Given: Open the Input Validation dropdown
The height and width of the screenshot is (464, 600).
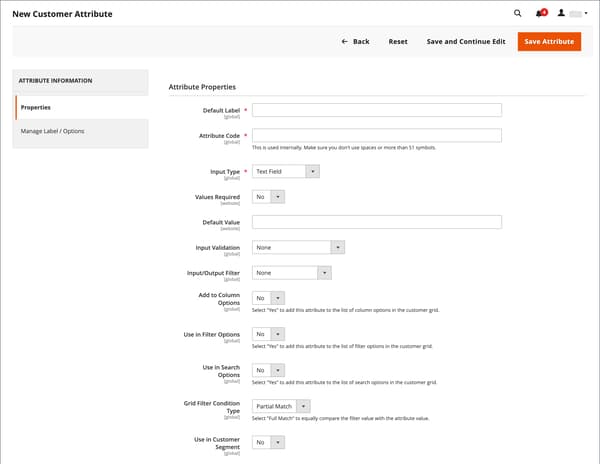Looking at the screenshot, I should pyautogui.click(x=298, y=247).
